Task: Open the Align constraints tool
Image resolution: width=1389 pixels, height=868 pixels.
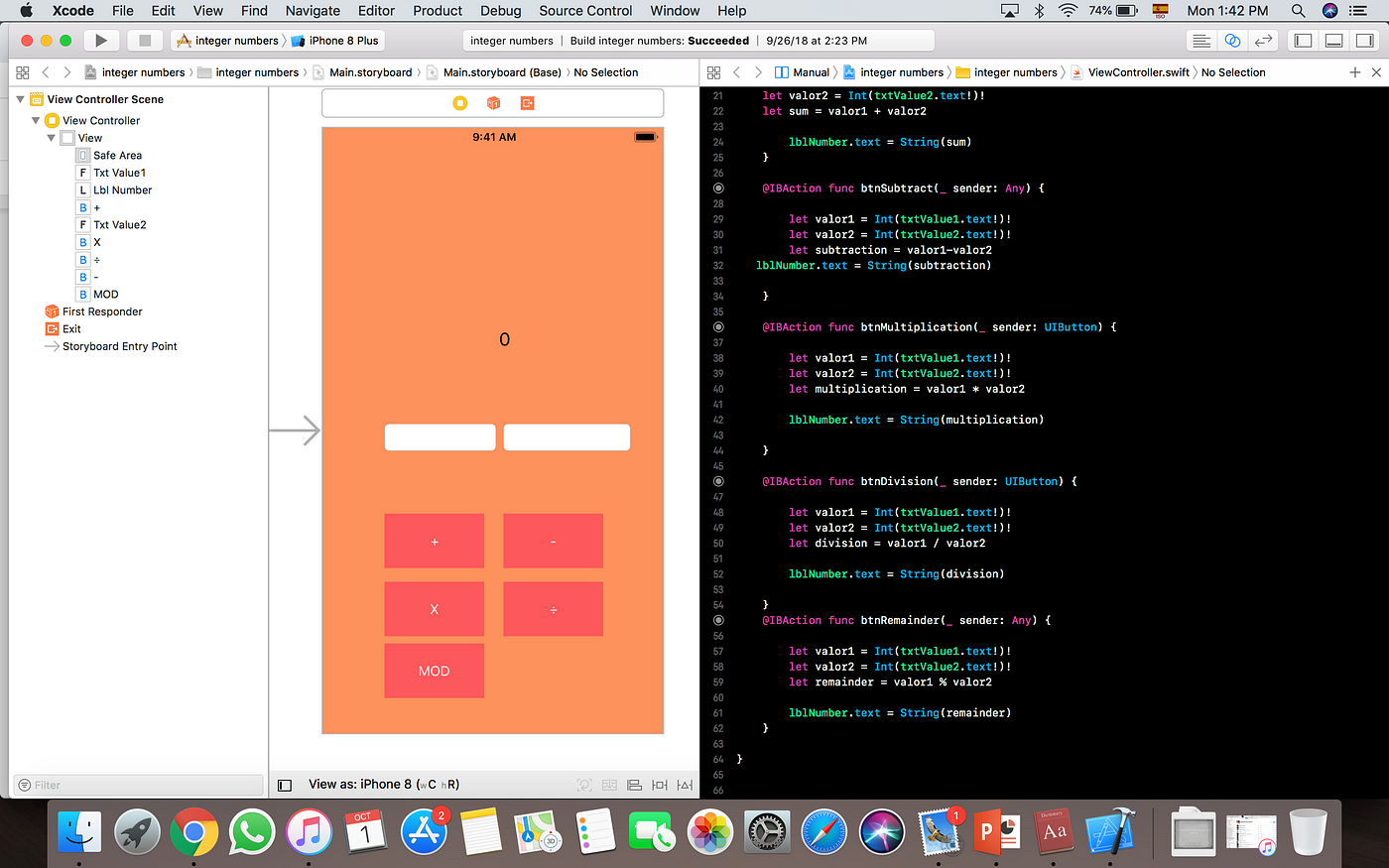Action: coord(635,785)
